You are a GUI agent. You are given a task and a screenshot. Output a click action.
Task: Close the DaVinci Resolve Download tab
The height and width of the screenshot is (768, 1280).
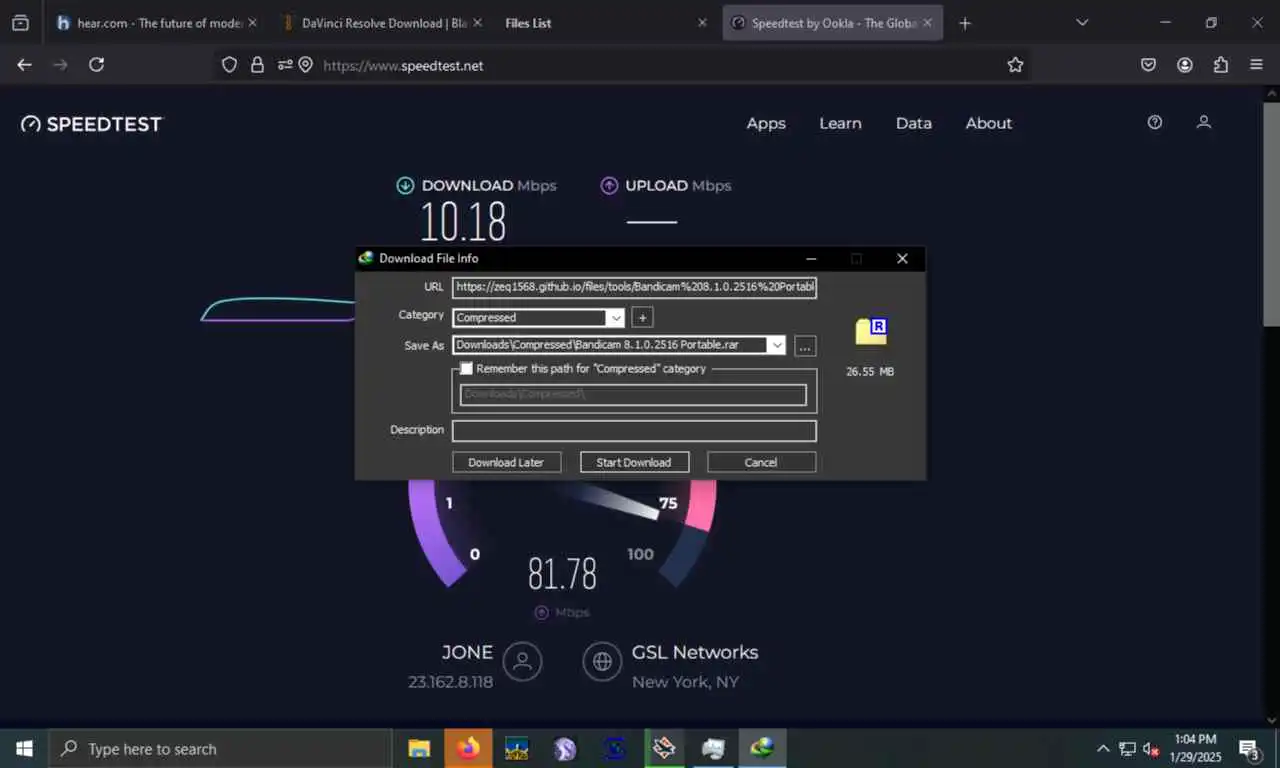tap(476, 23)
